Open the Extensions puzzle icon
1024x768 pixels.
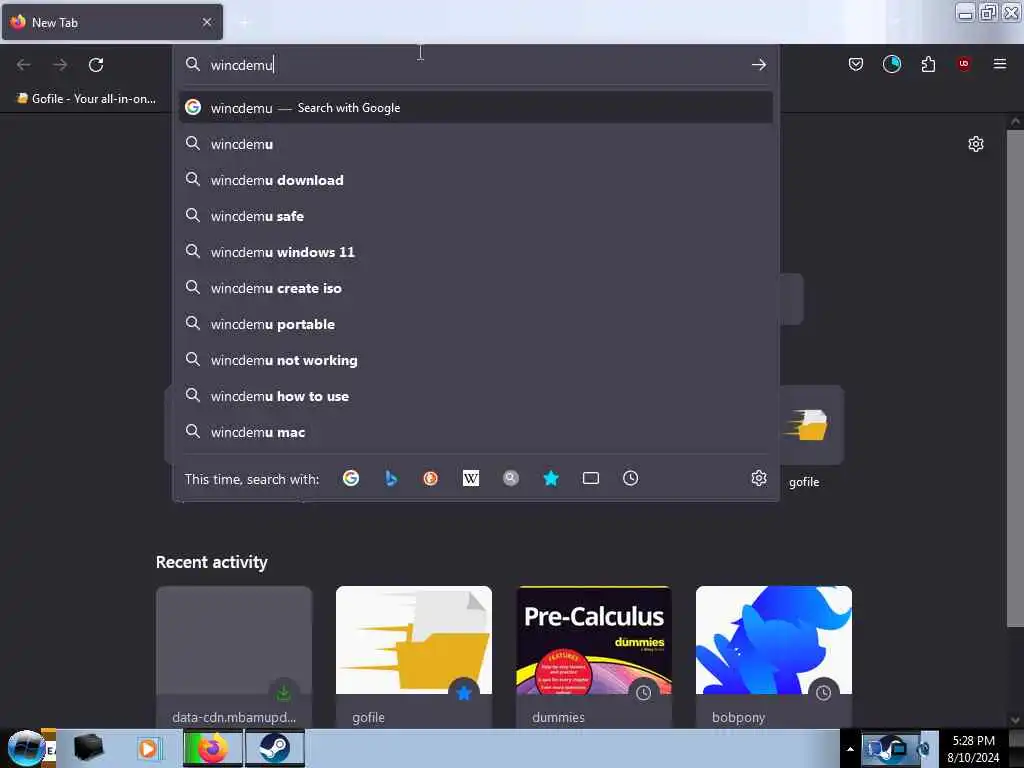928,64
